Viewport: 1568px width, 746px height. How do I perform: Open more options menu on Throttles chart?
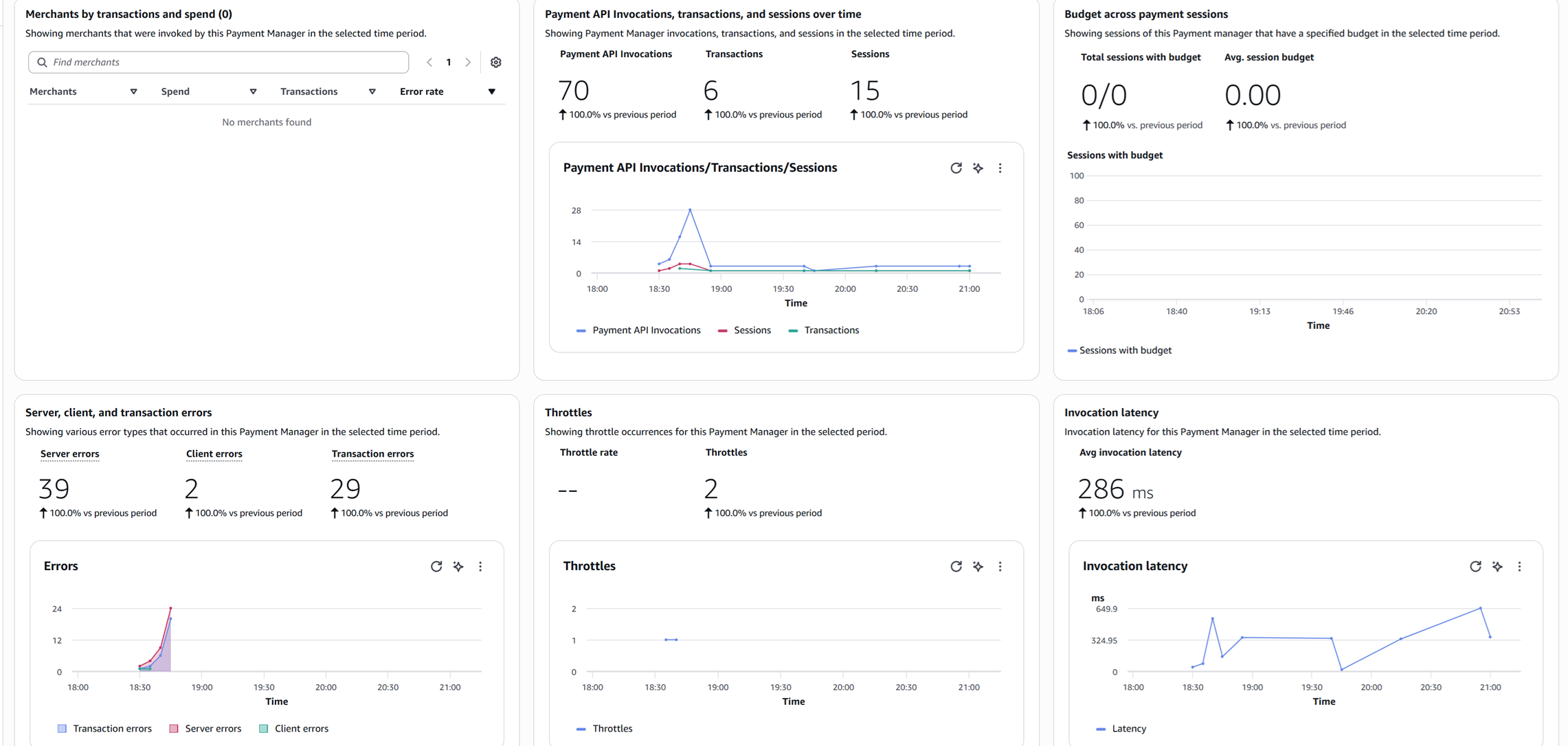tap(1000, 566)
